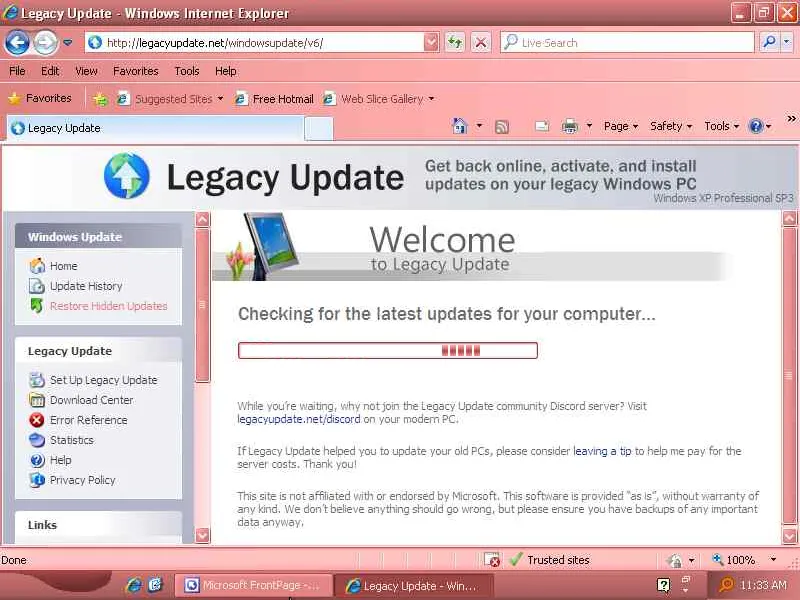
Task: Open a new blank tab
Action: pyautogui.click(x=319, y=129)
